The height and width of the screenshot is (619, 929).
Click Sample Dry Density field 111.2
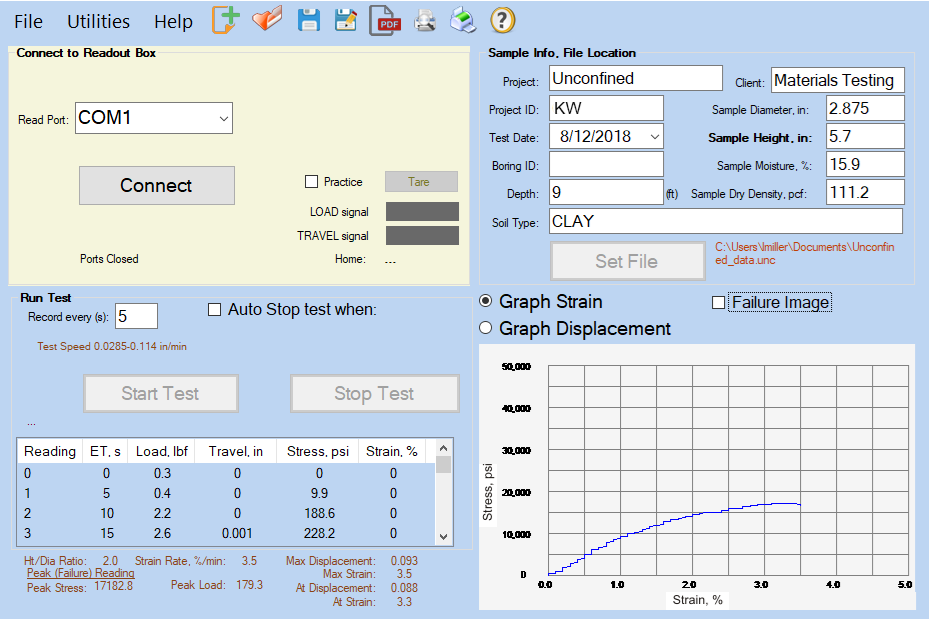[865, 193]
